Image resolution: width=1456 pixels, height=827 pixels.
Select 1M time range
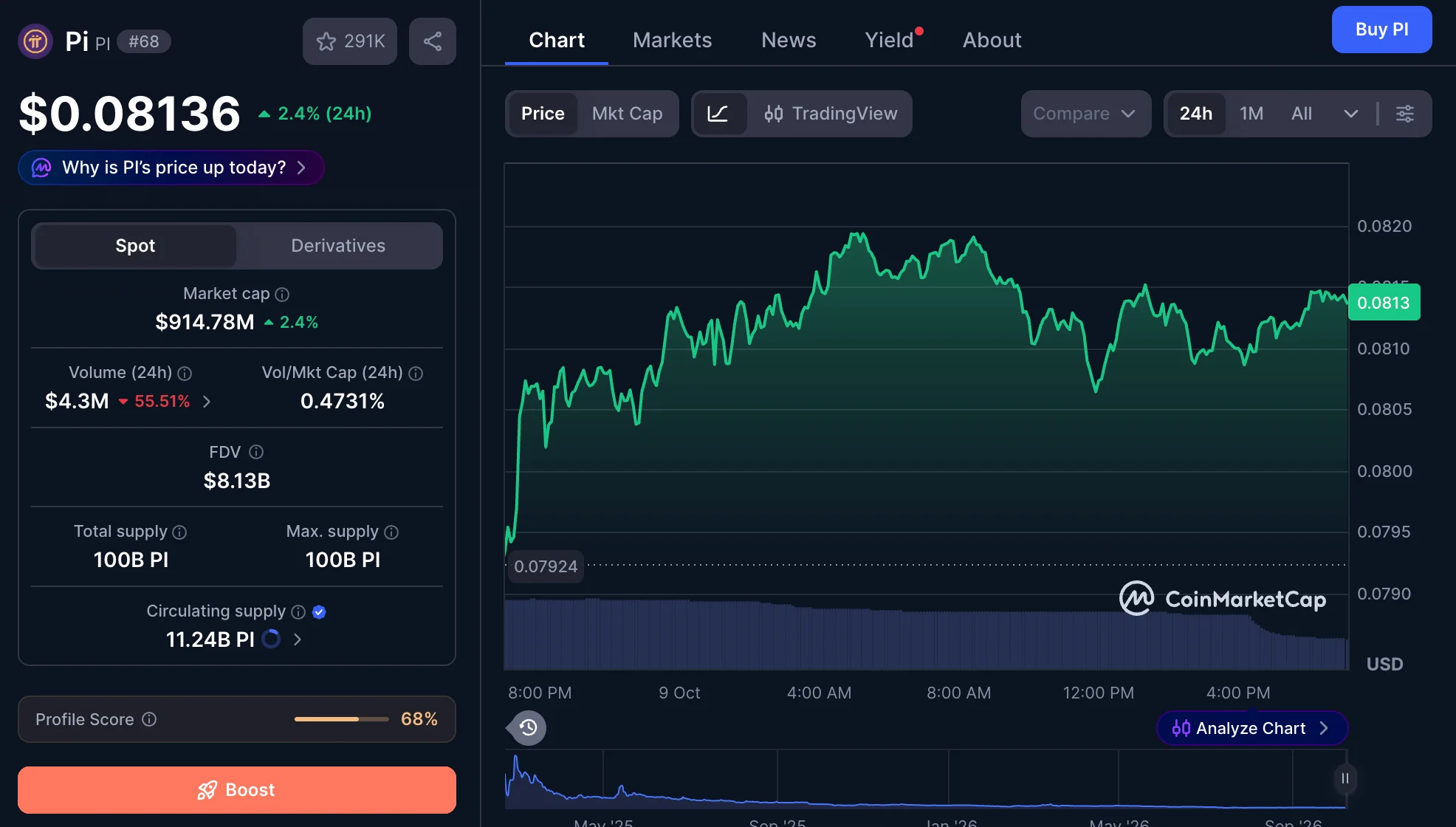point(1251,114)
